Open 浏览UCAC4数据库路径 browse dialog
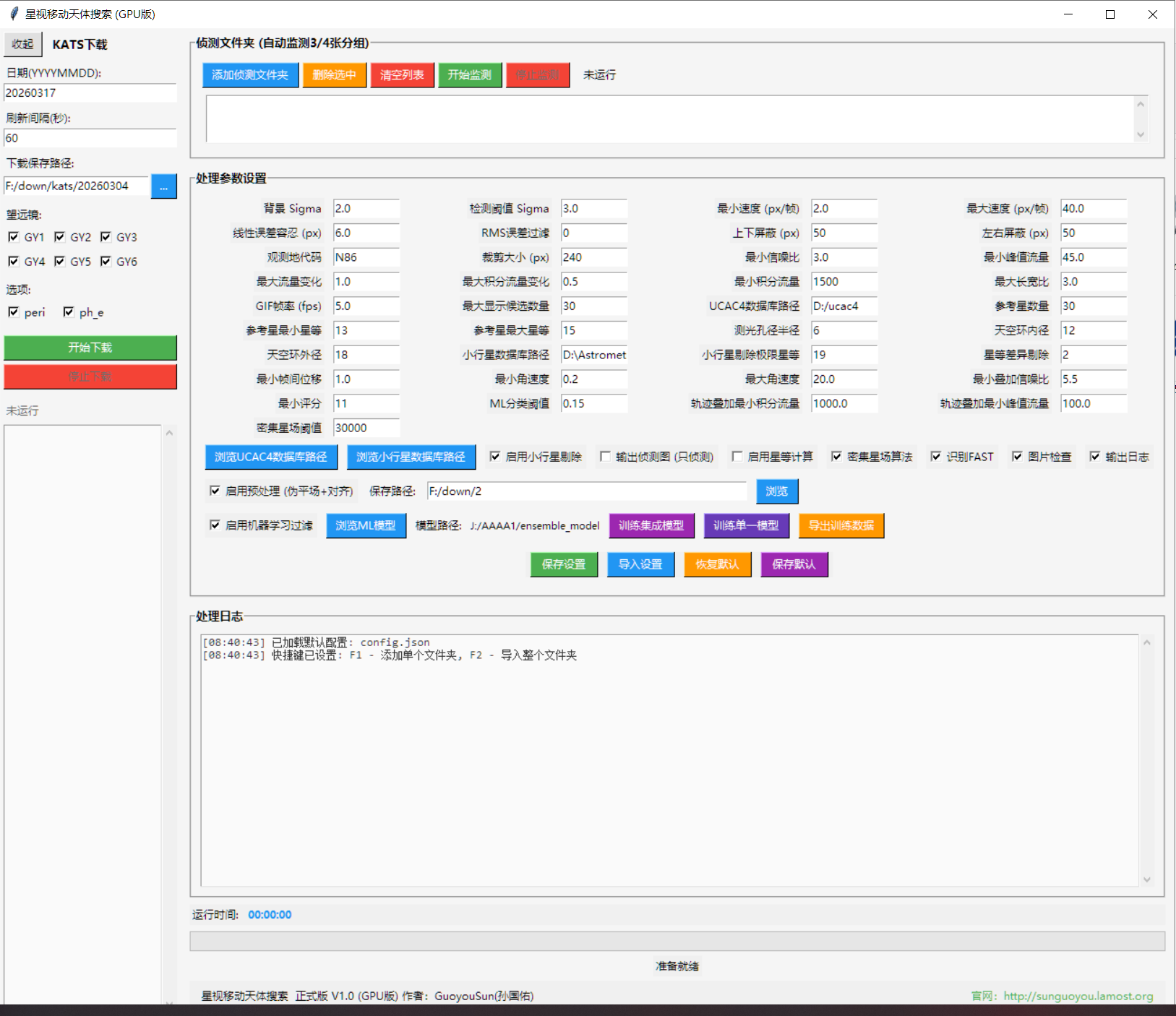1176x1016 pixels. [x=270, y=457]
